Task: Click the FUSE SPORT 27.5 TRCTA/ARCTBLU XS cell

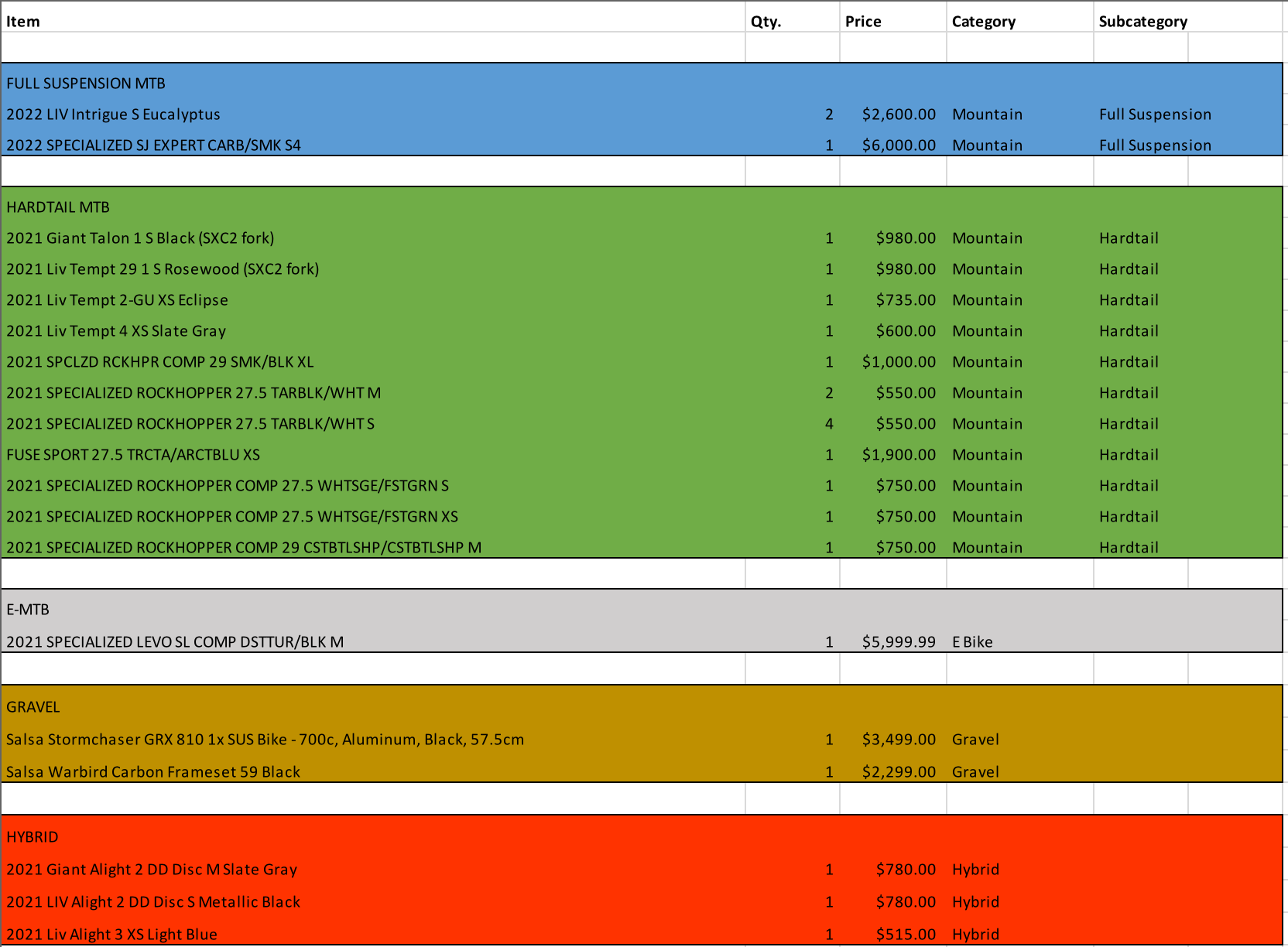Action: click(133, 455)
